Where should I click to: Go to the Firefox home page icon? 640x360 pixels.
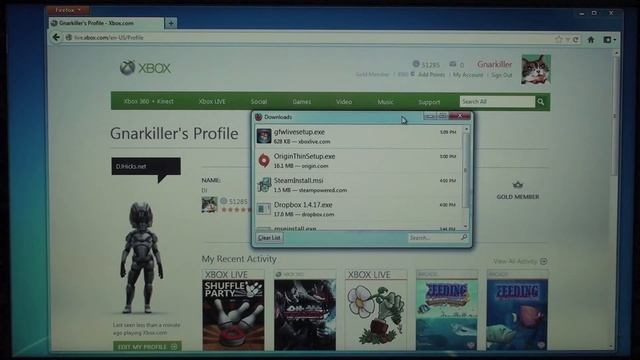coord(591,40)
